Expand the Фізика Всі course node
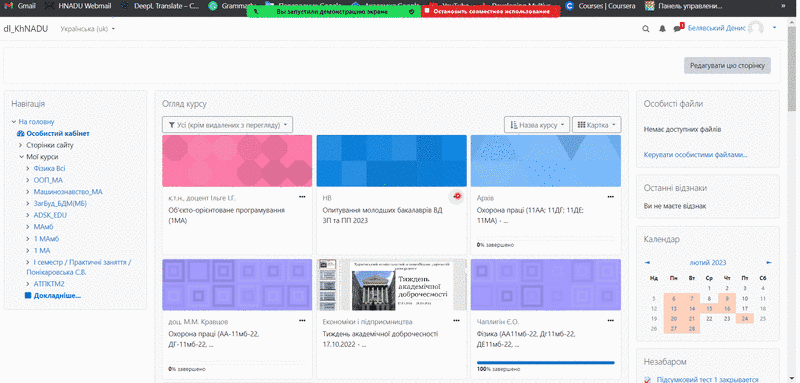This screenshot has height=383, width=800. pos(28,168)
